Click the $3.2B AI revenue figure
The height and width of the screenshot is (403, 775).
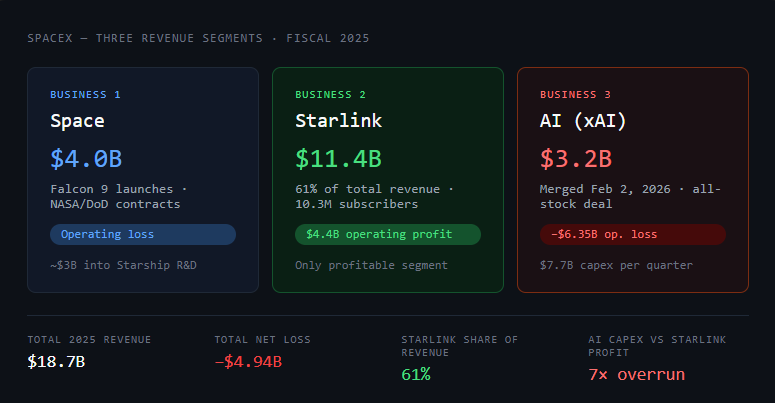(x=576, y=159)
